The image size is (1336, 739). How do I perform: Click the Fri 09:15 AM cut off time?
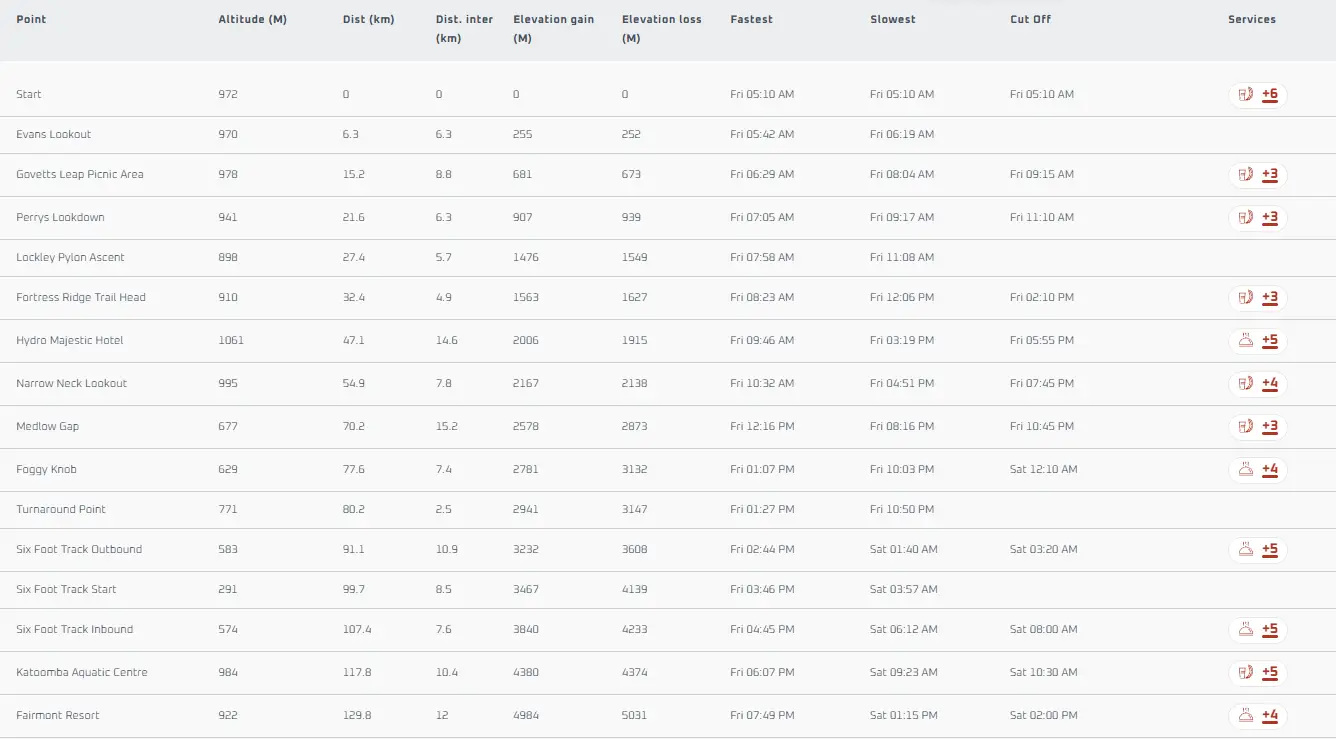(1042, 174)
